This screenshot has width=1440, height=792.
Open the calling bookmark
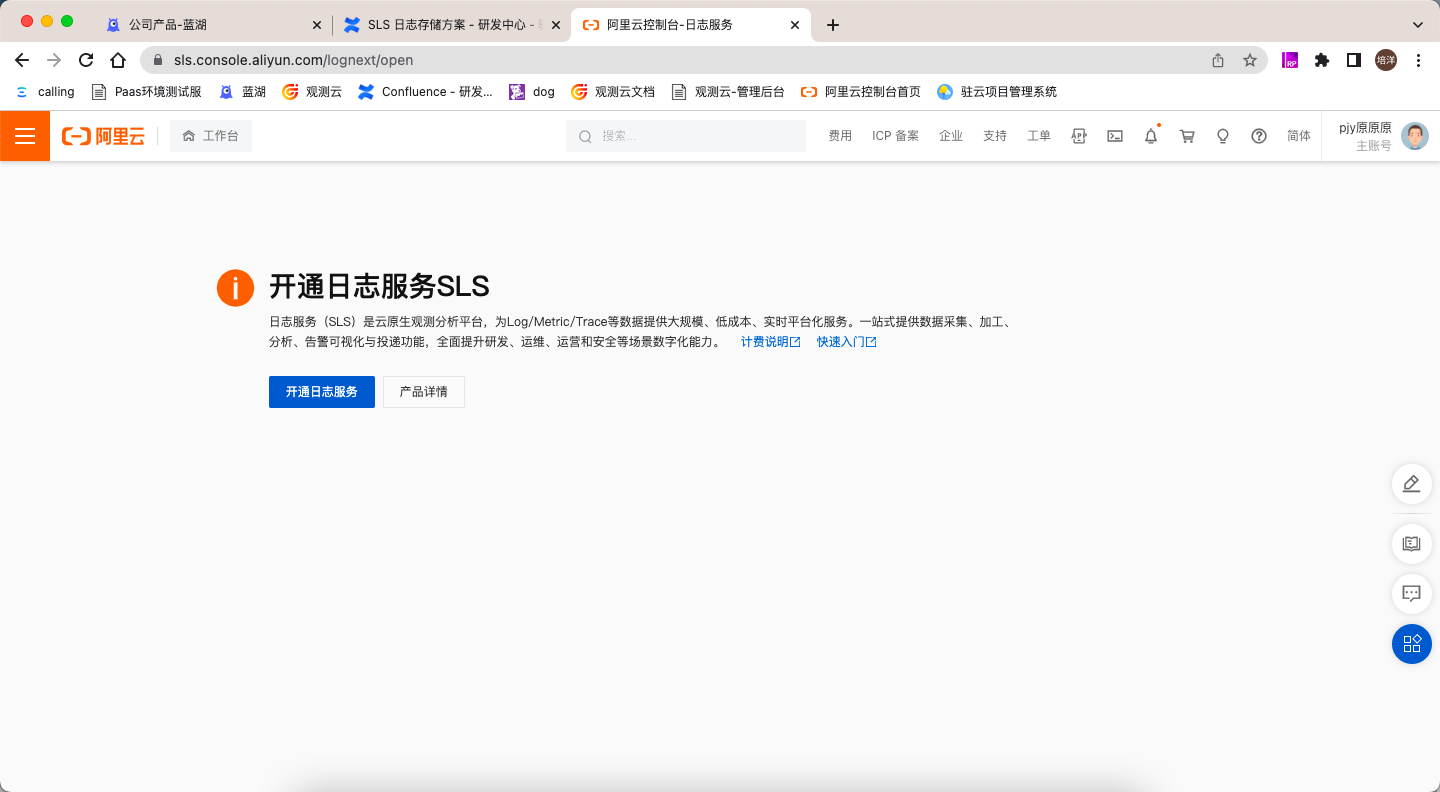click(45, 92)
